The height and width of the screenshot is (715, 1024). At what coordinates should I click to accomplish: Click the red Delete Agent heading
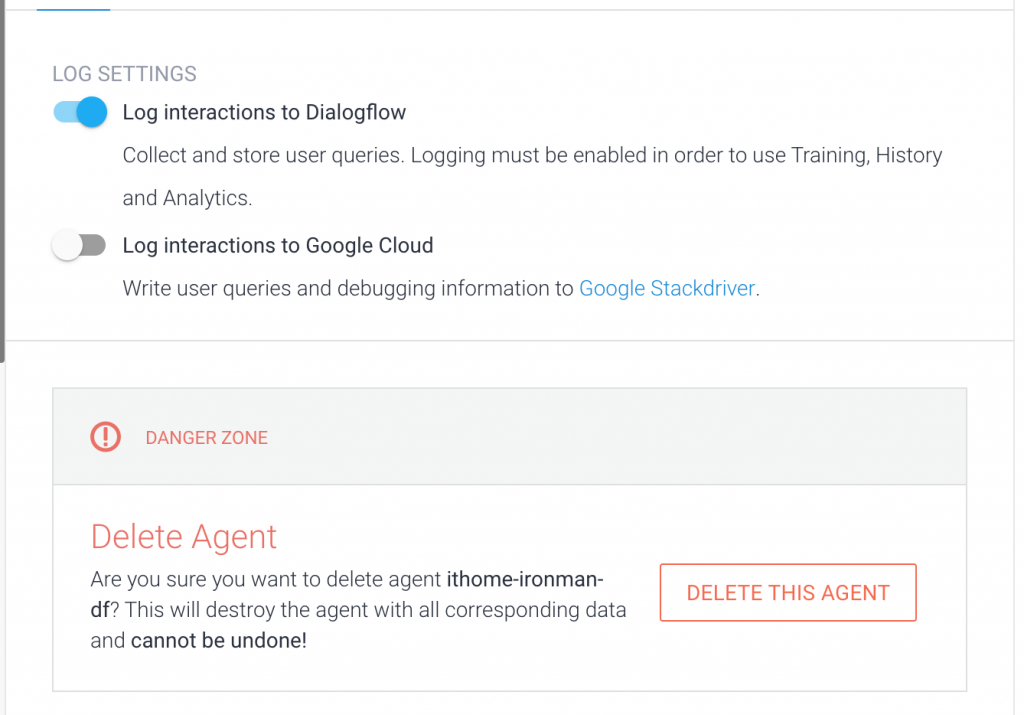tap(184, 537)
